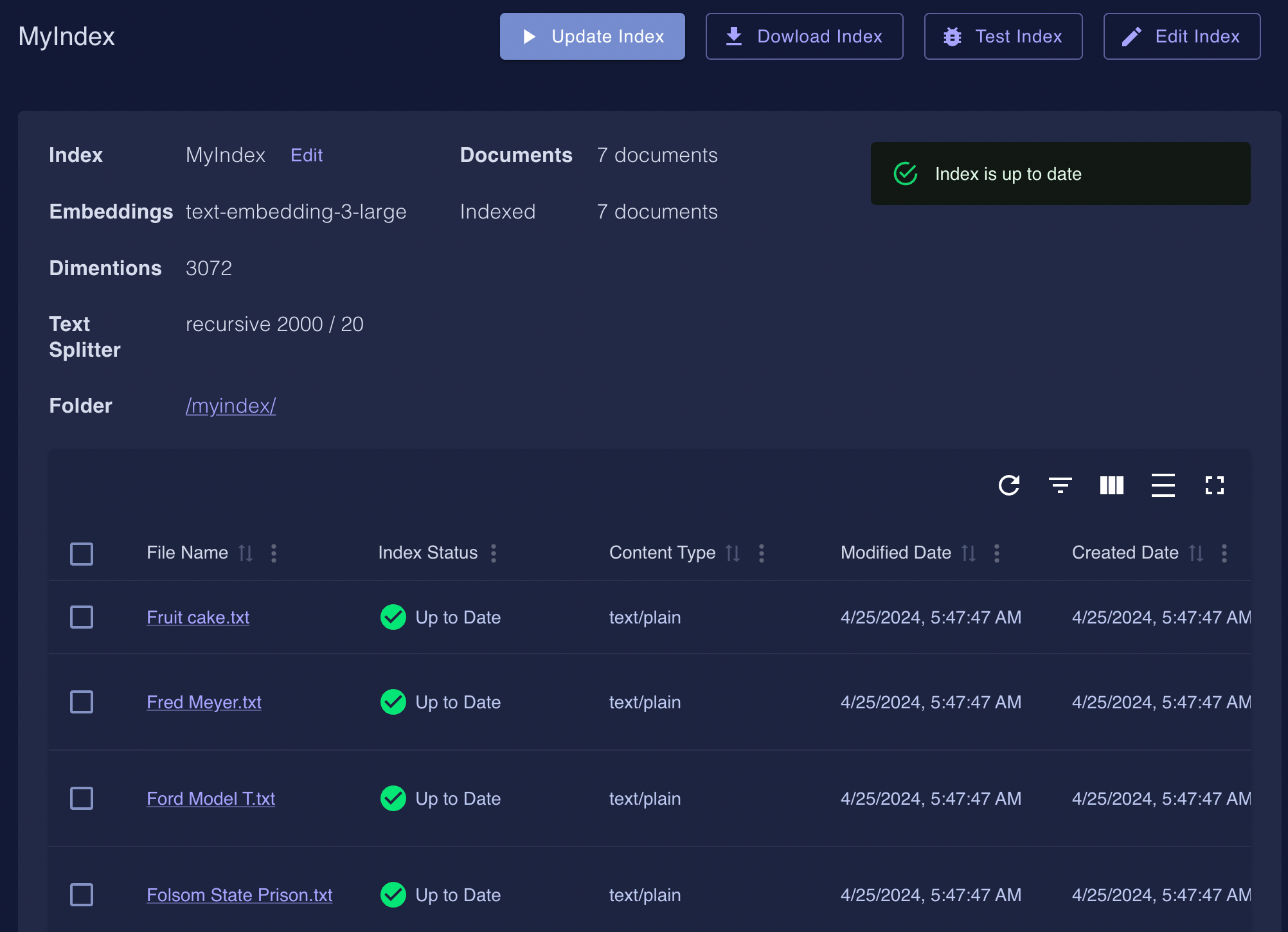The height and width of the screenshot is (932, 1288).
Task: Click the 'recursive 2000 / 20' splitter value
Action: [274, 324]
